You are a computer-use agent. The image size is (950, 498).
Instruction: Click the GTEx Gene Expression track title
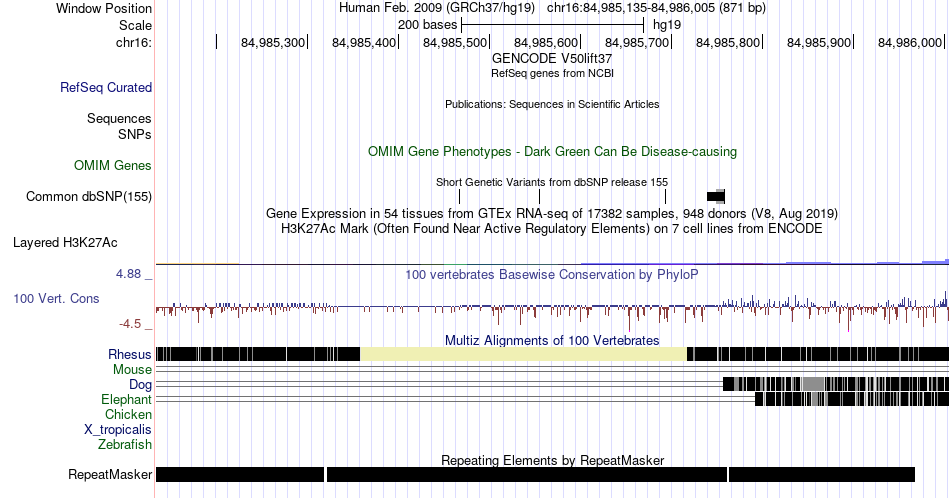[552, 213]
